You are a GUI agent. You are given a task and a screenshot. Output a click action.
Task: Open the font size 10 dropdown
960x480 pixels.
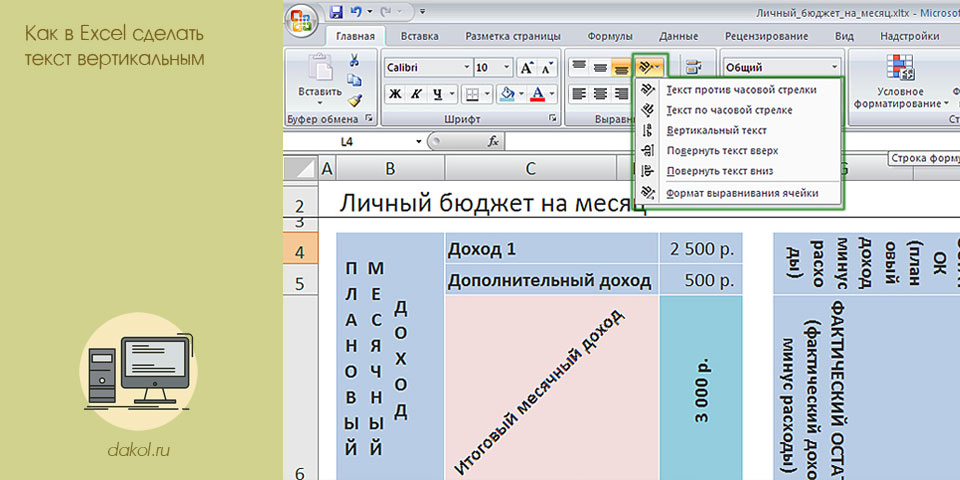pos(507,67)
